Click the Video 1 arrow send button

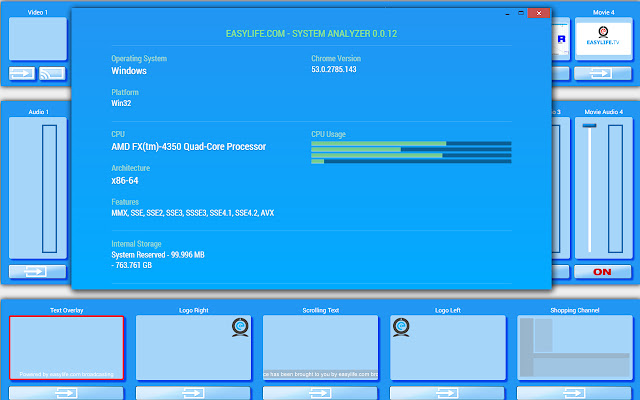tap(22, 73)
